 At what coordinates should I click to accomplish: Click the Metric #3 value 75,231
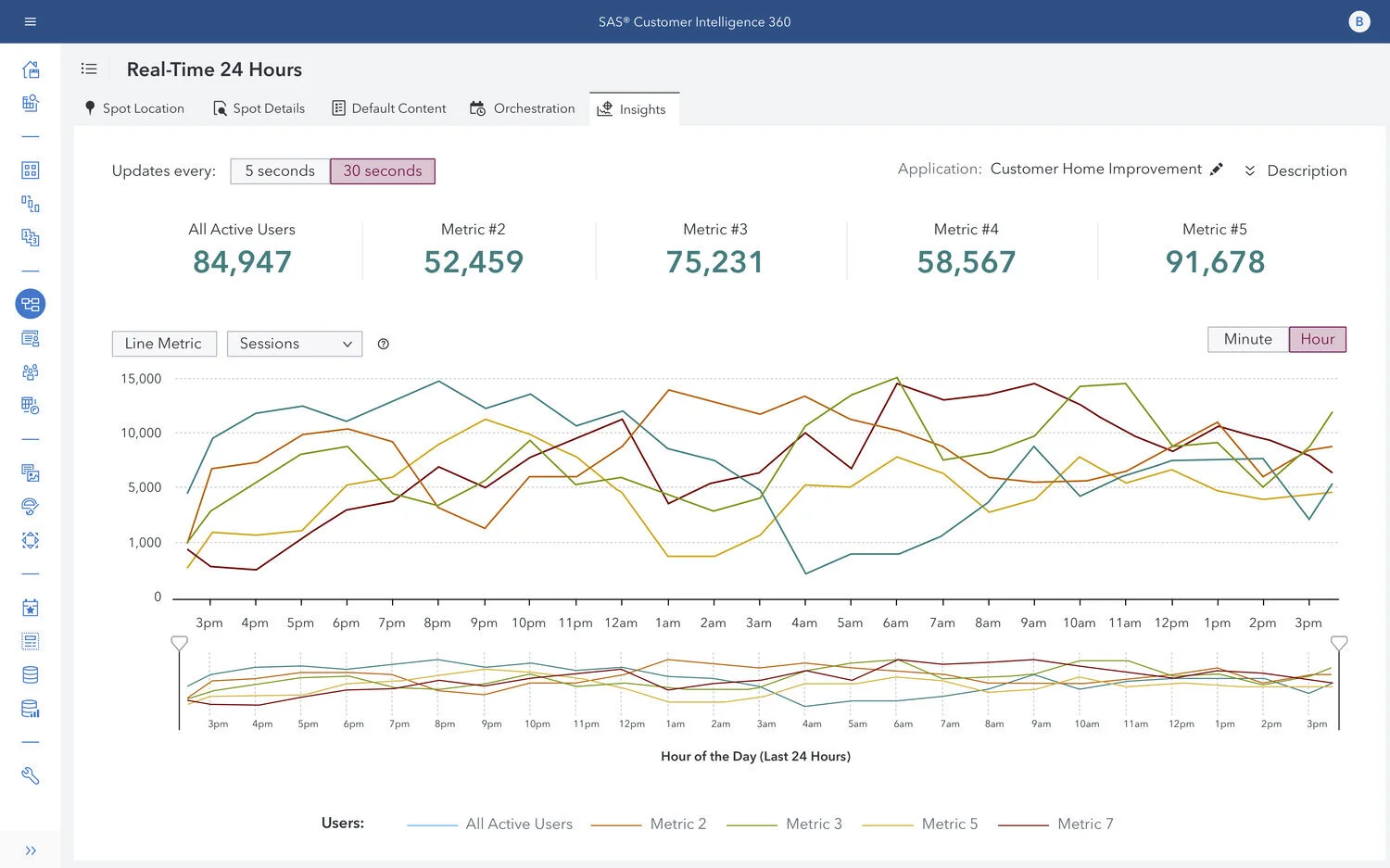pos(714,262)
